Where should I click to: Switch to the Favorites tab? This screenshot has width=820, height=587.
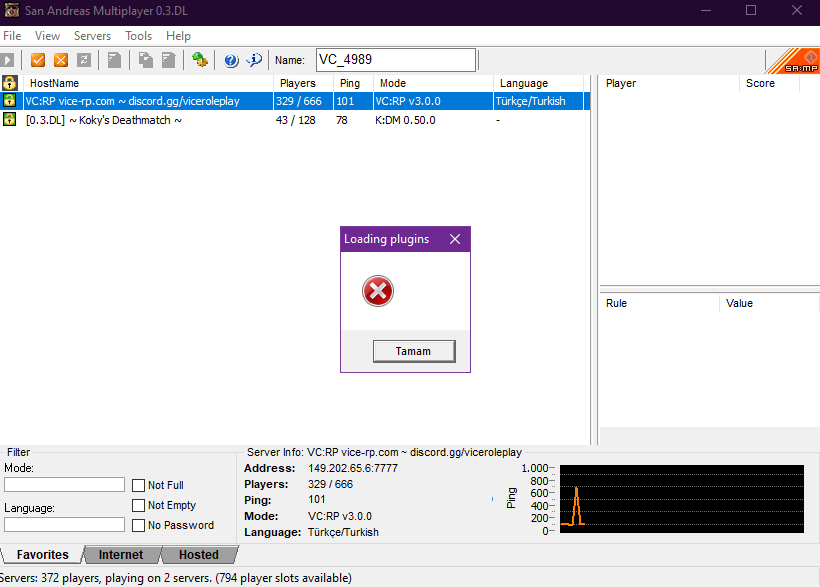(x=42, y=555)
